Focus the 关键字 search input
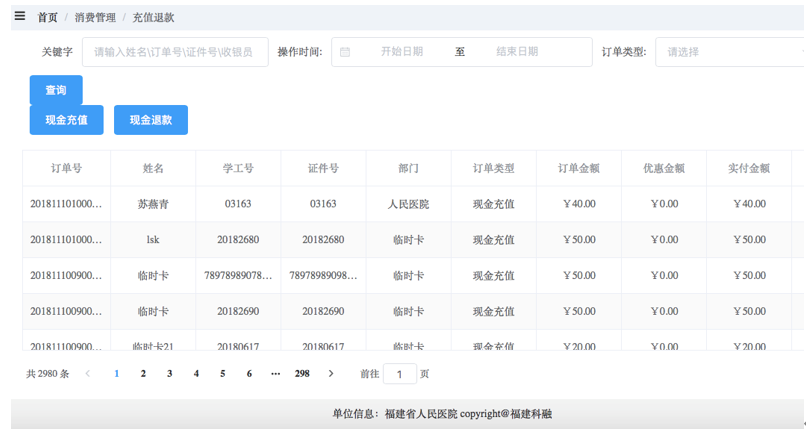This screenshot has height=430, width=806. click(x=175, y=52)
